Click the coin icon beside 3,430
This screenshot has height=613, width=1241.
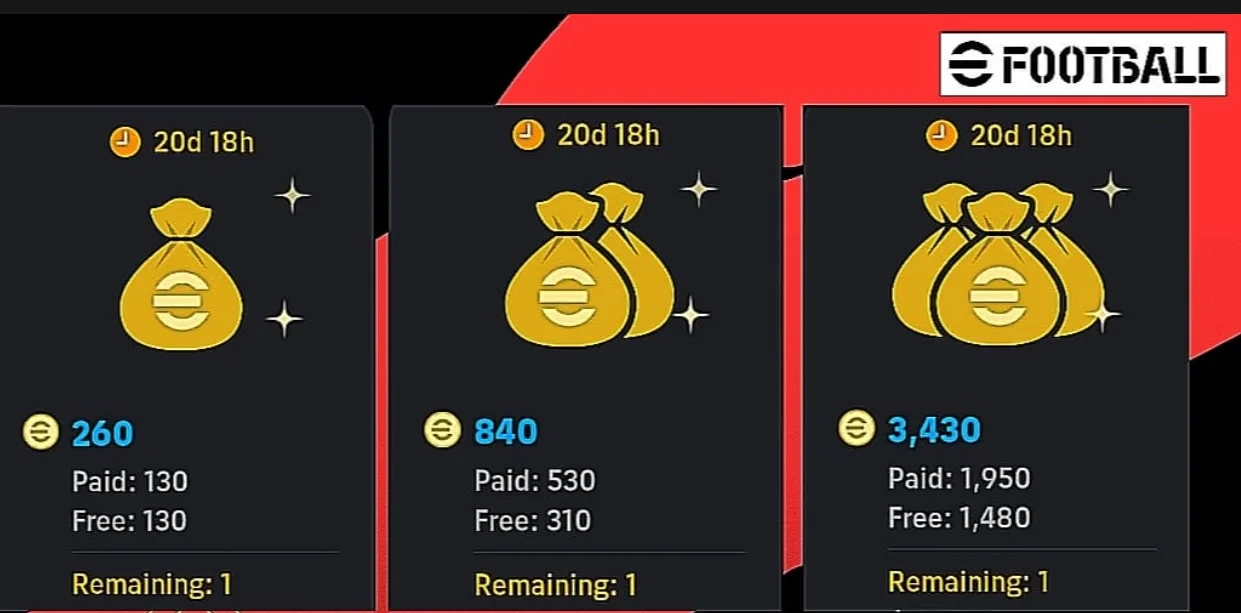[x=856, y=430]
